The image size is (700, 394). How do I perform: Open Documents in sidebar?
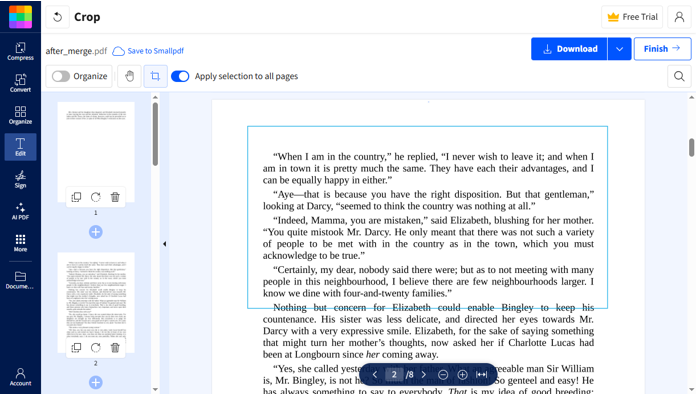tap(21, 280)
